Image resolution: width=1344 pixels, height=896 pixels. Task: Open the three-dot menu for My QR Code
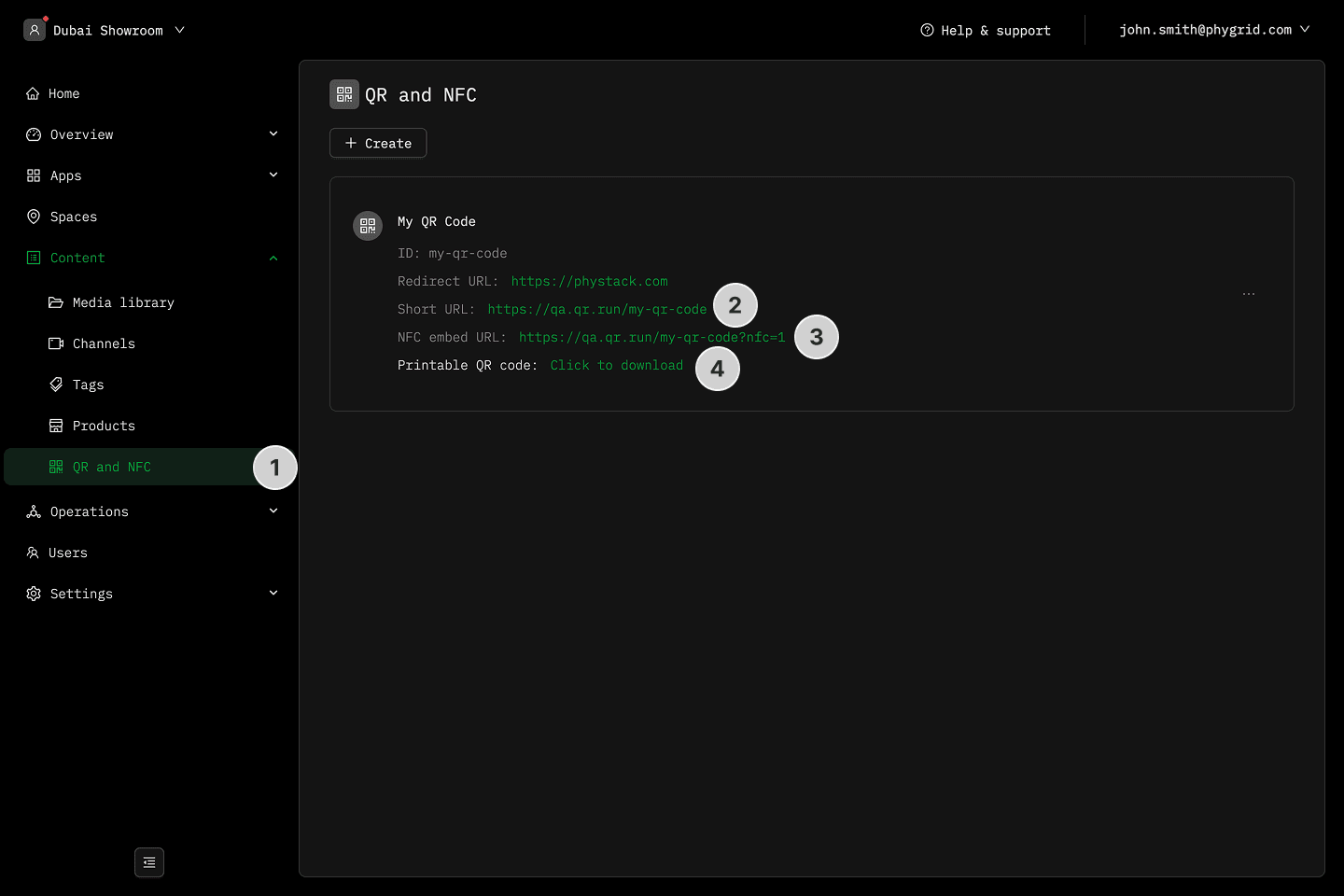click(x=1249, y=294)
